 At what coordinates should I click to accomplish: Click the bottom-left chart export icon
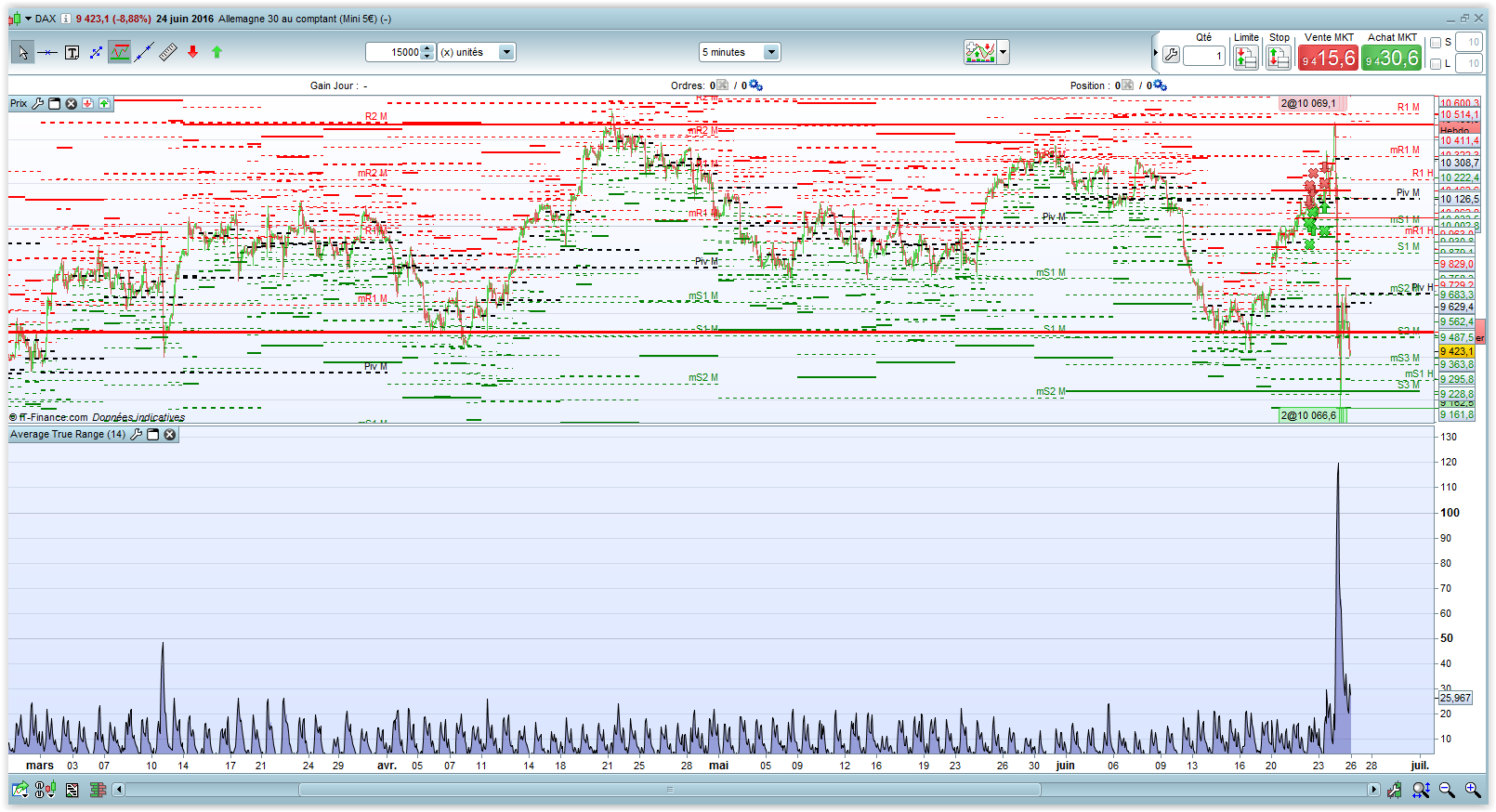pyautogui.click(x=20, y=790)
